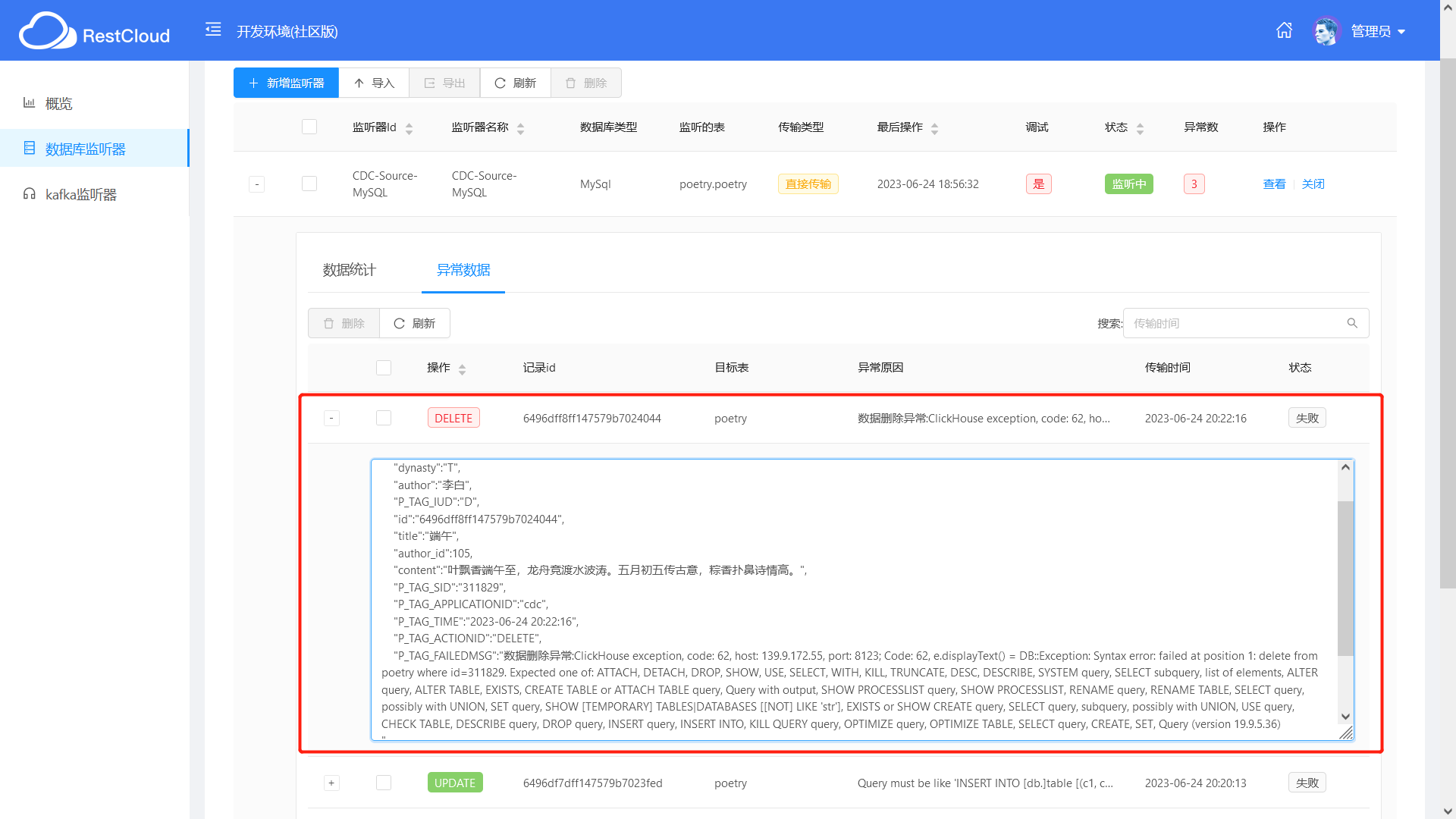Tick the DELETE record row checkbox
The height and width of the screenshot is (819, 1456).
[x=384, y=419]
